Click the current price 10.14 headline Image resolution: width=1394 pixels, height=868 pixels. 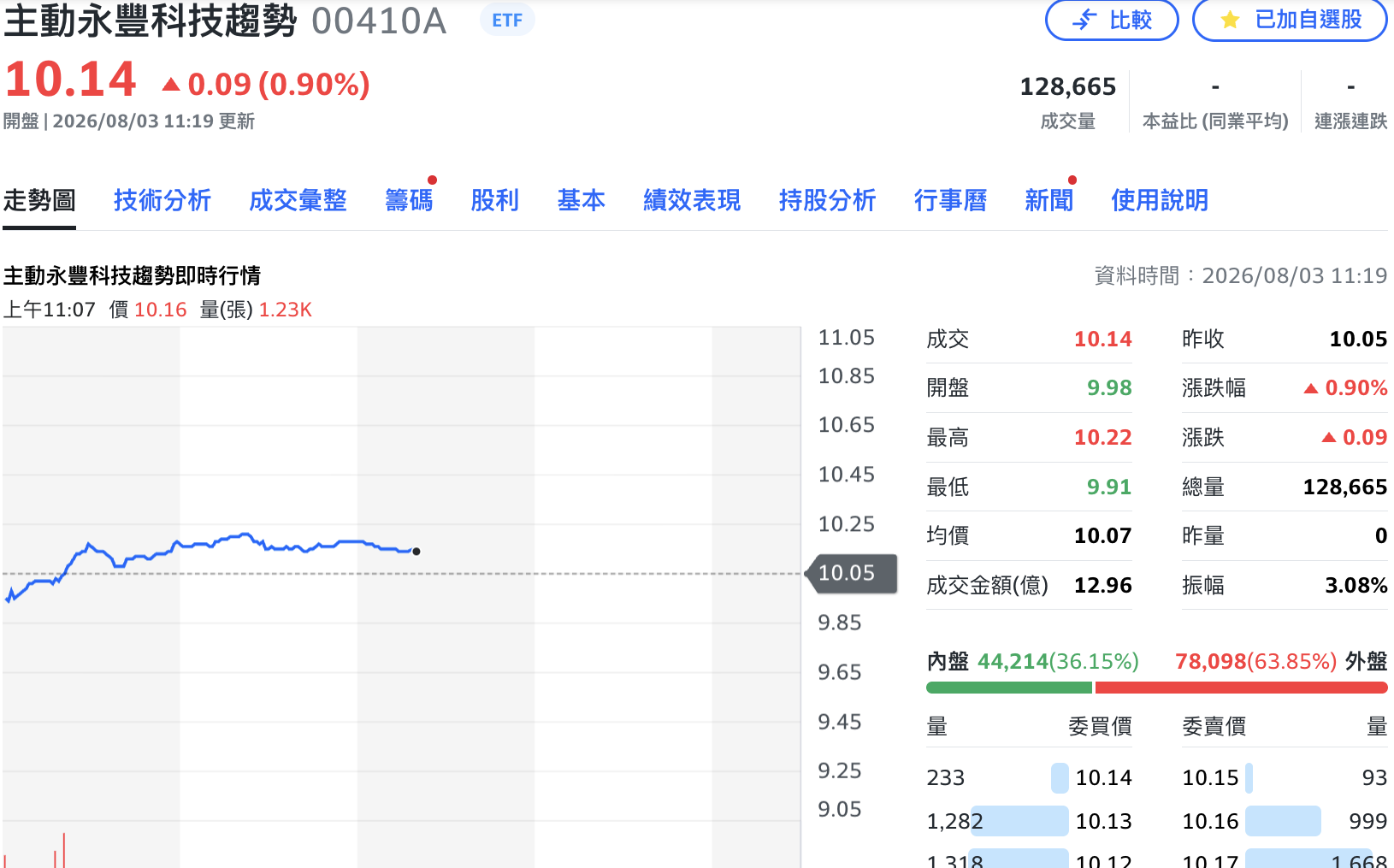click(70, 80)
